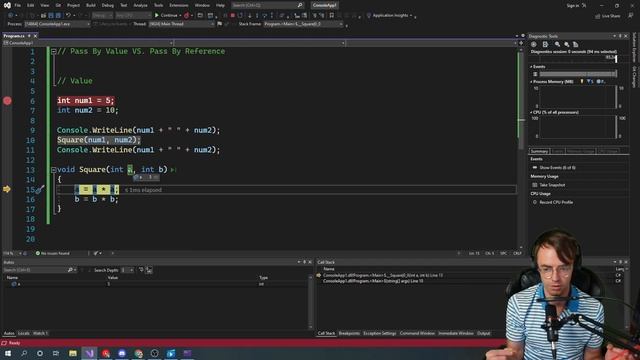Switch to the Immediate Window tab
Image resolution: width=640 pixels, height=360 pixels.
(456, 333)
